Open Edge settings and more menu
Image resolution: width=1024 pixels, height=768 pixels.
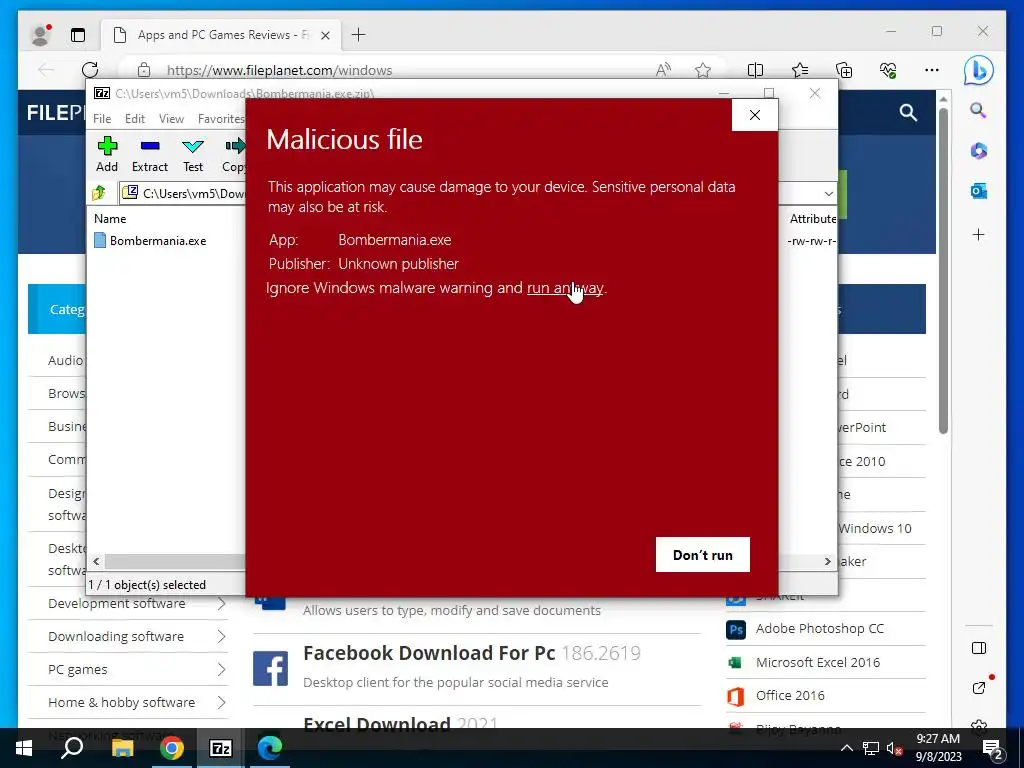pos(932,70)
